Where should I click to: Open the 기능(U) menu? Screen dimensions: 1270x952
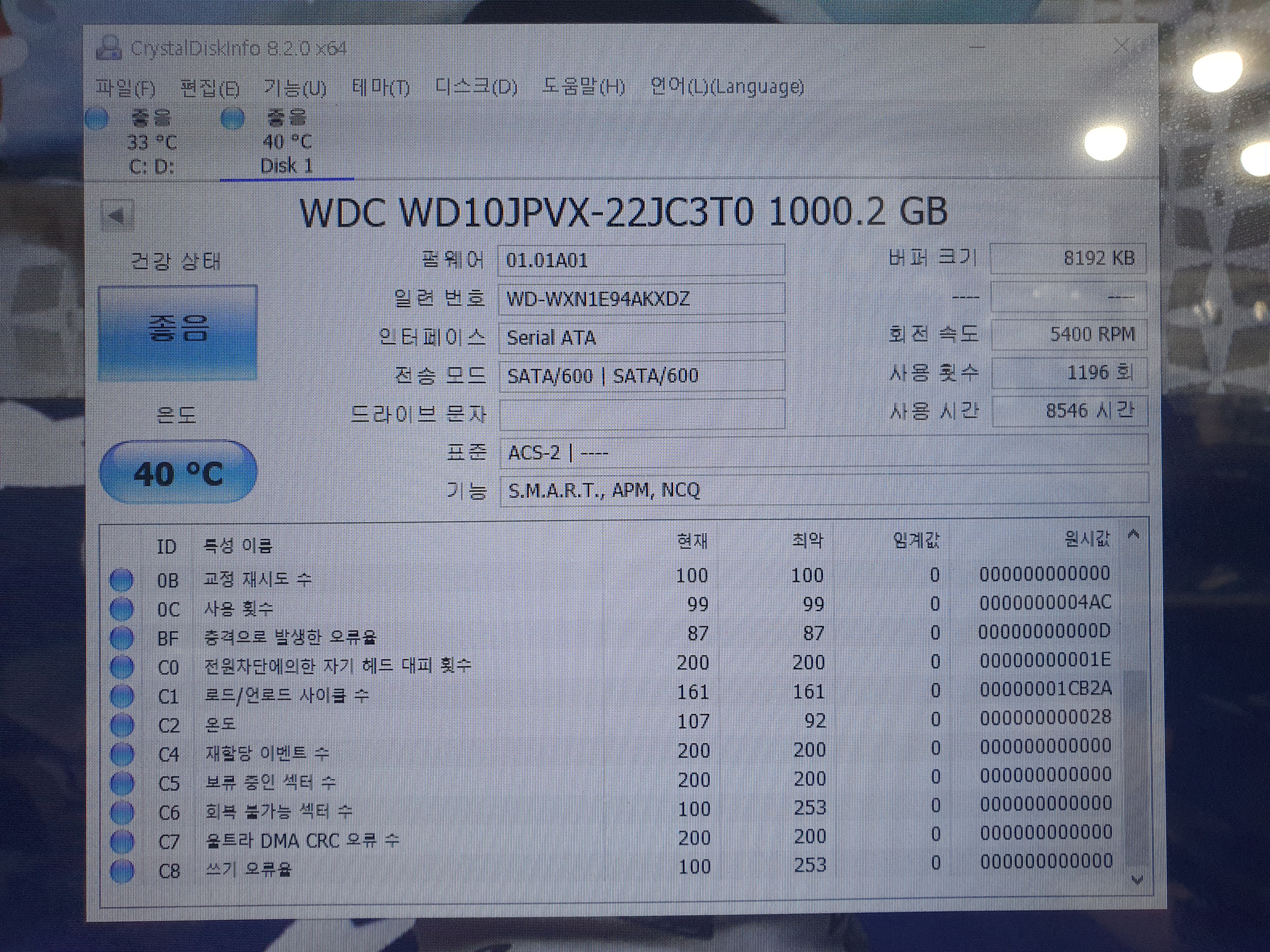[295, 88]
